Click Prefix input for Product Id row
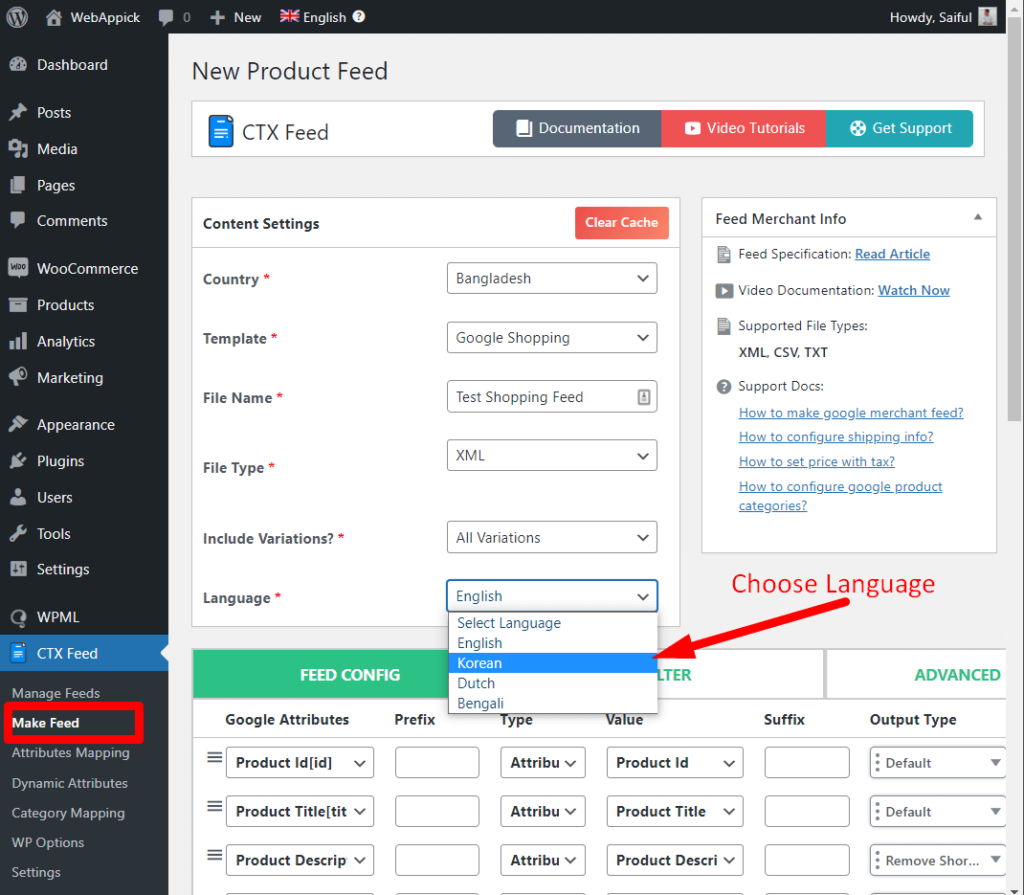1024x895 pixels. 437,763
